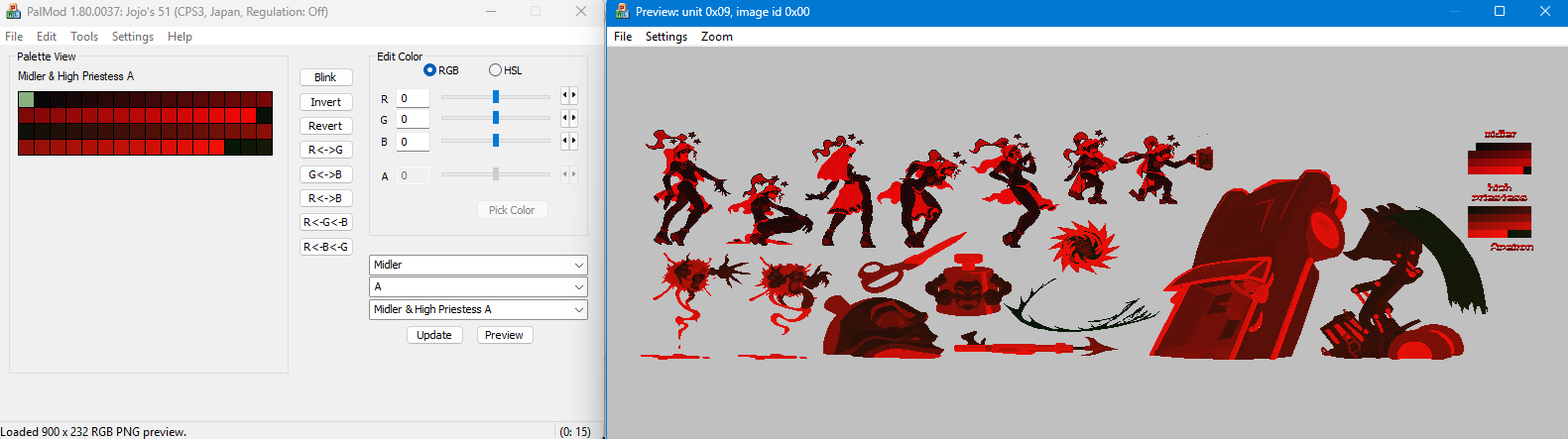Open the Midler character dropdown
Image resolution: width=1568 pixels, height=439 pixels.
pos(478,265)
